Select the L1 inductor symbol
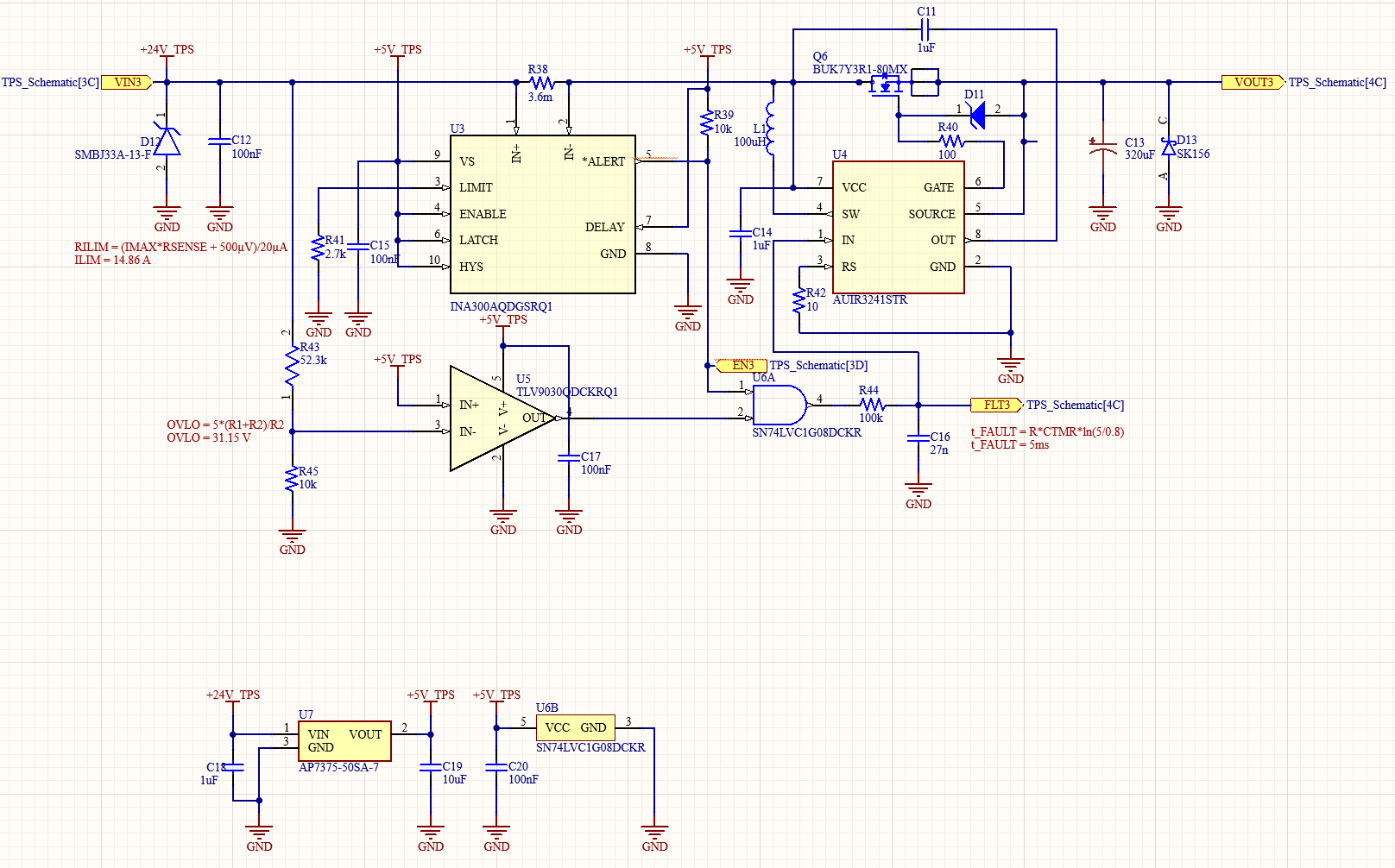This screenshot has width=1395, height=868. pos(769,129)
